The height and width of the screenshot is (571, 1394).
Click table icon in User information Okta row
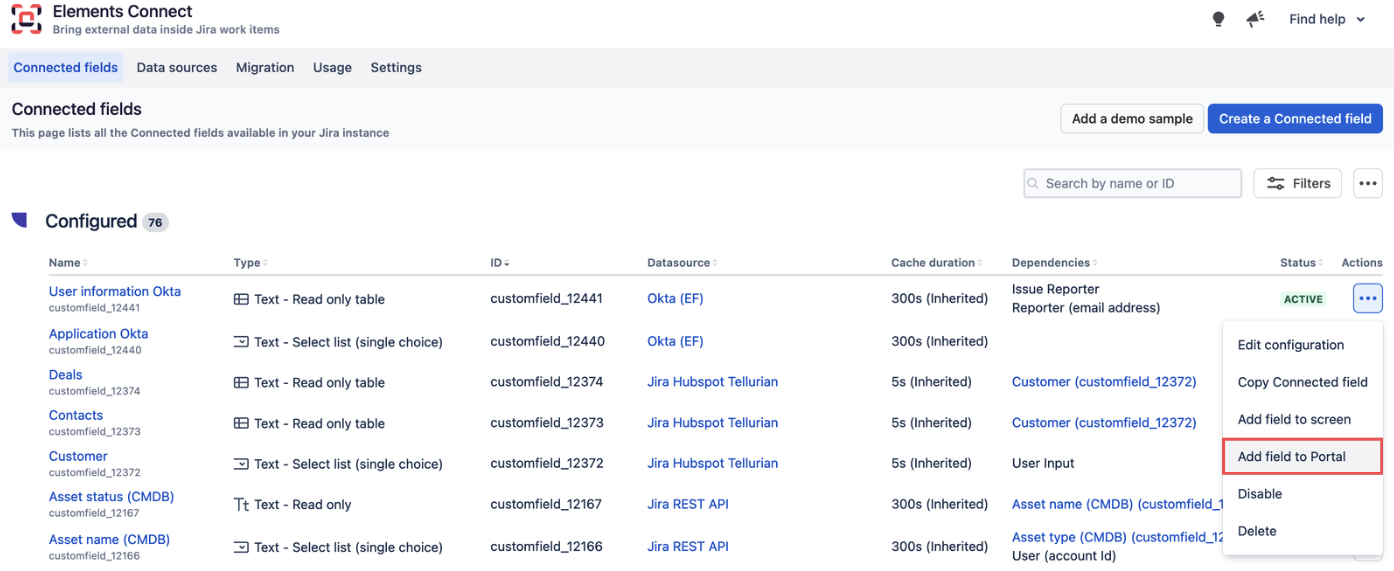coord(241,299)
